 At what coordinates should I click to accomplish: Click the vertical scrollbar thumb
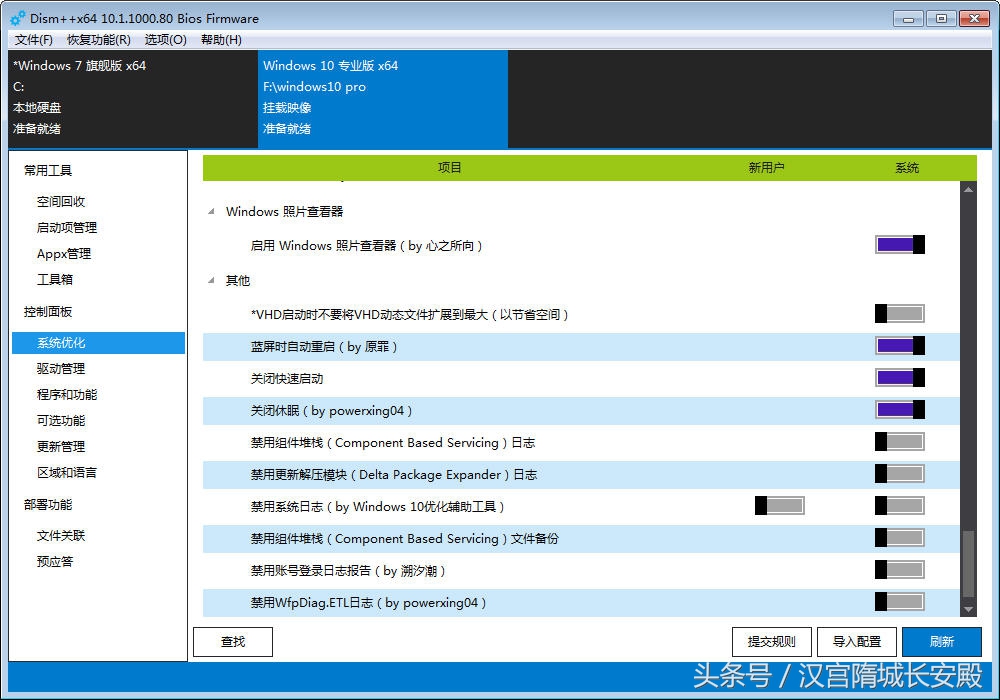pyautogui.click(x=968, y=564)
